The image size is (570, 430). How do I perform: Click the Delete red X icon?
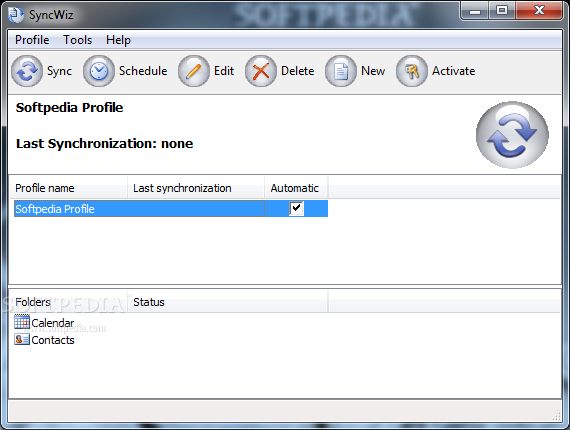(x=261, y=71)
